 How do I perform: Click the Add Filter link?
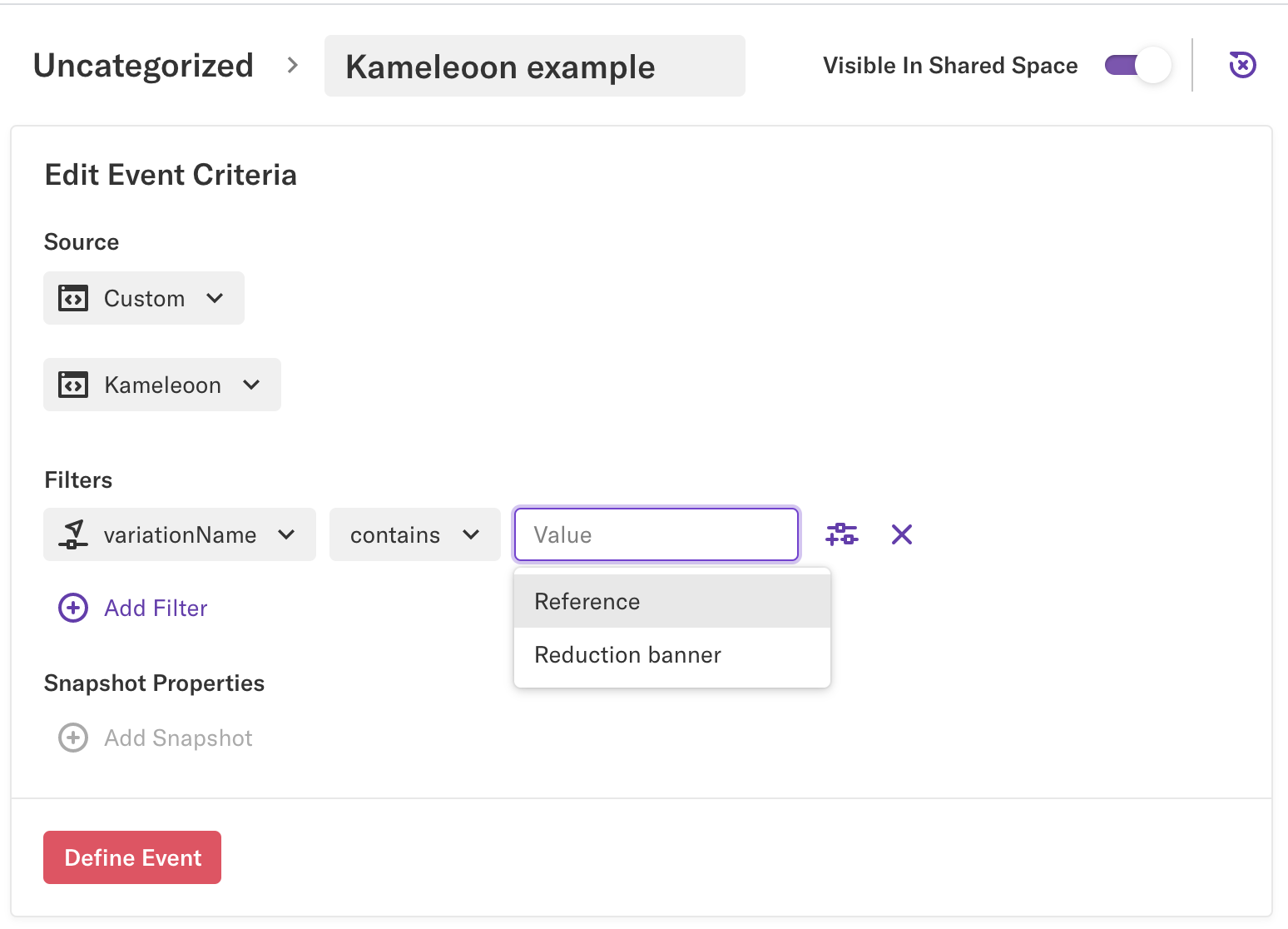[156, 609]
